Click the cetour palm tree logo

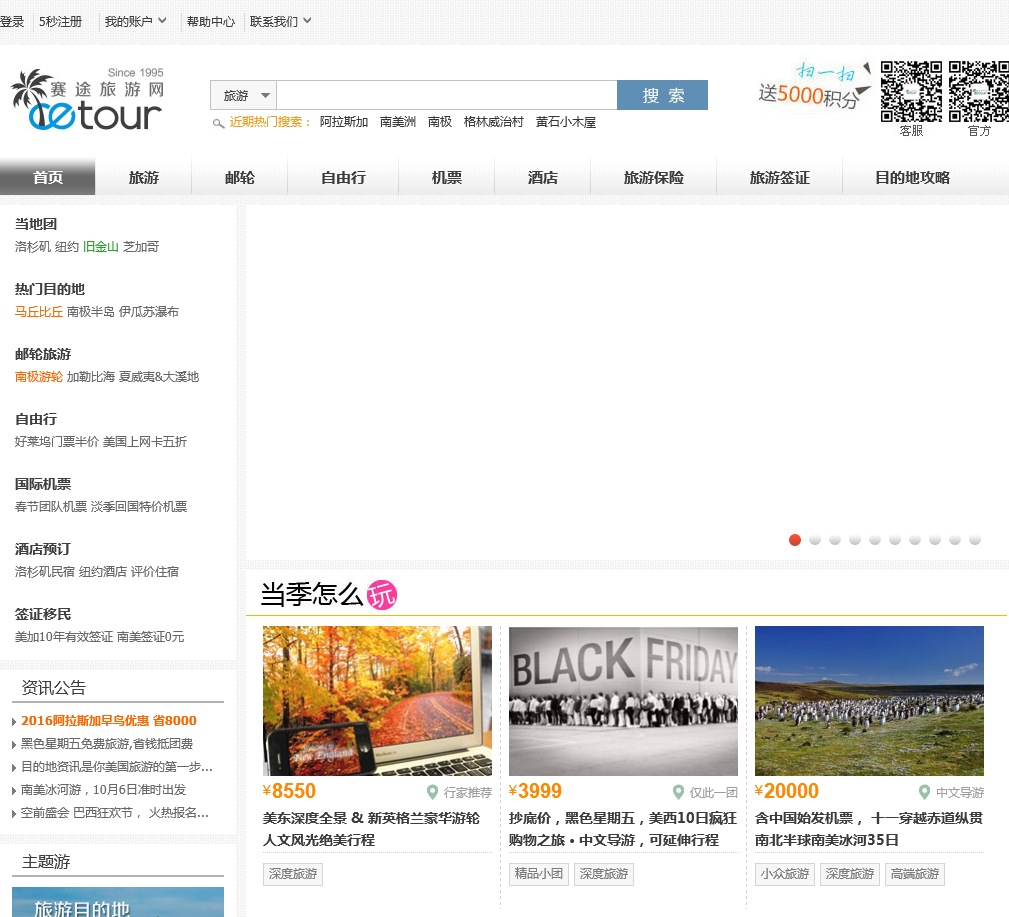point(88,98)
